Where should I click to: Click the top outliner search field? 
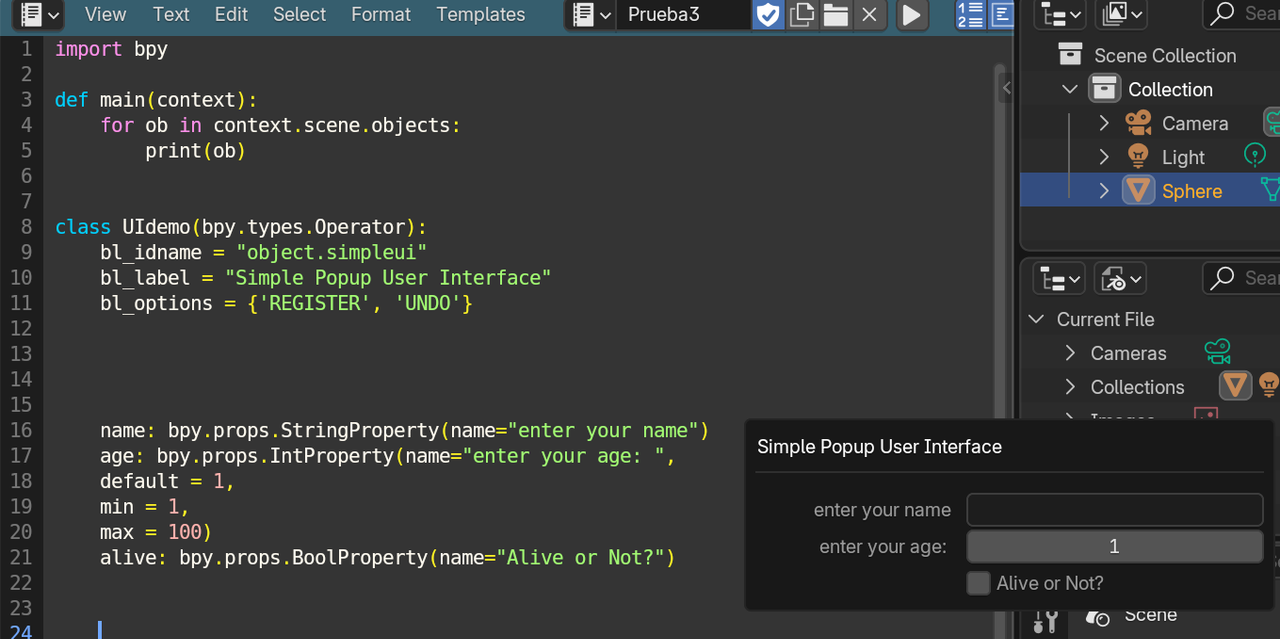pos(1241,14)
